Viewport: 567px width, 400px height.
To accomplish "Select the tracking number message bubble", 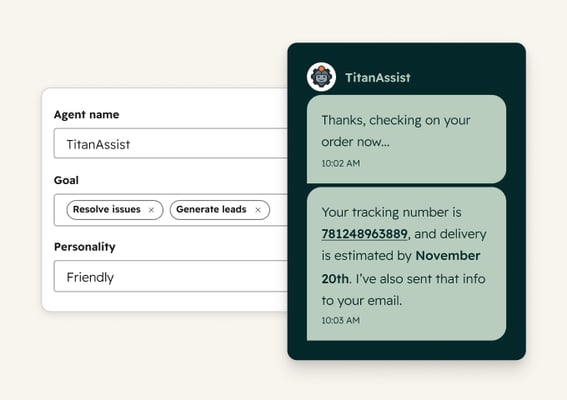I will [x=406, y=264].
